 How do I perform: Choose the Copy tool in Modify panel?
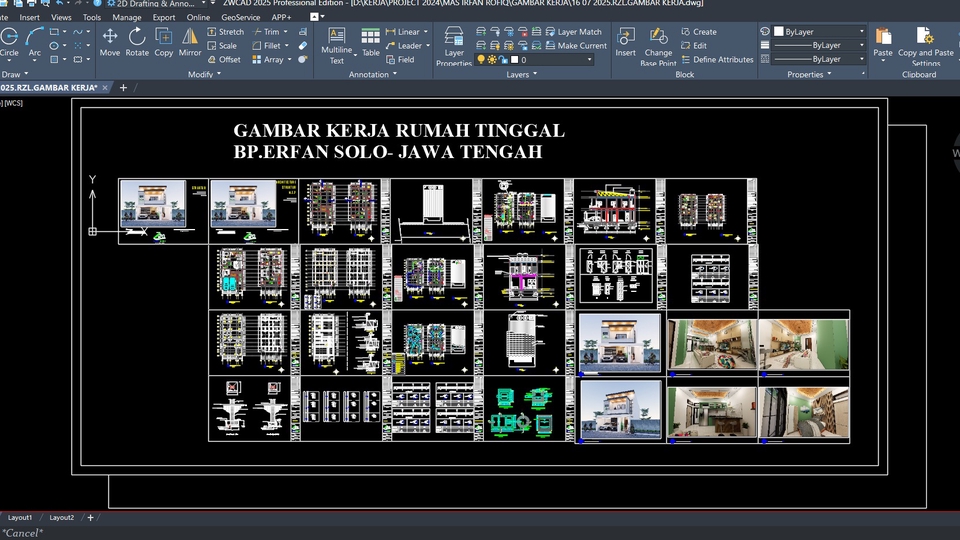(x=163, y=41)
